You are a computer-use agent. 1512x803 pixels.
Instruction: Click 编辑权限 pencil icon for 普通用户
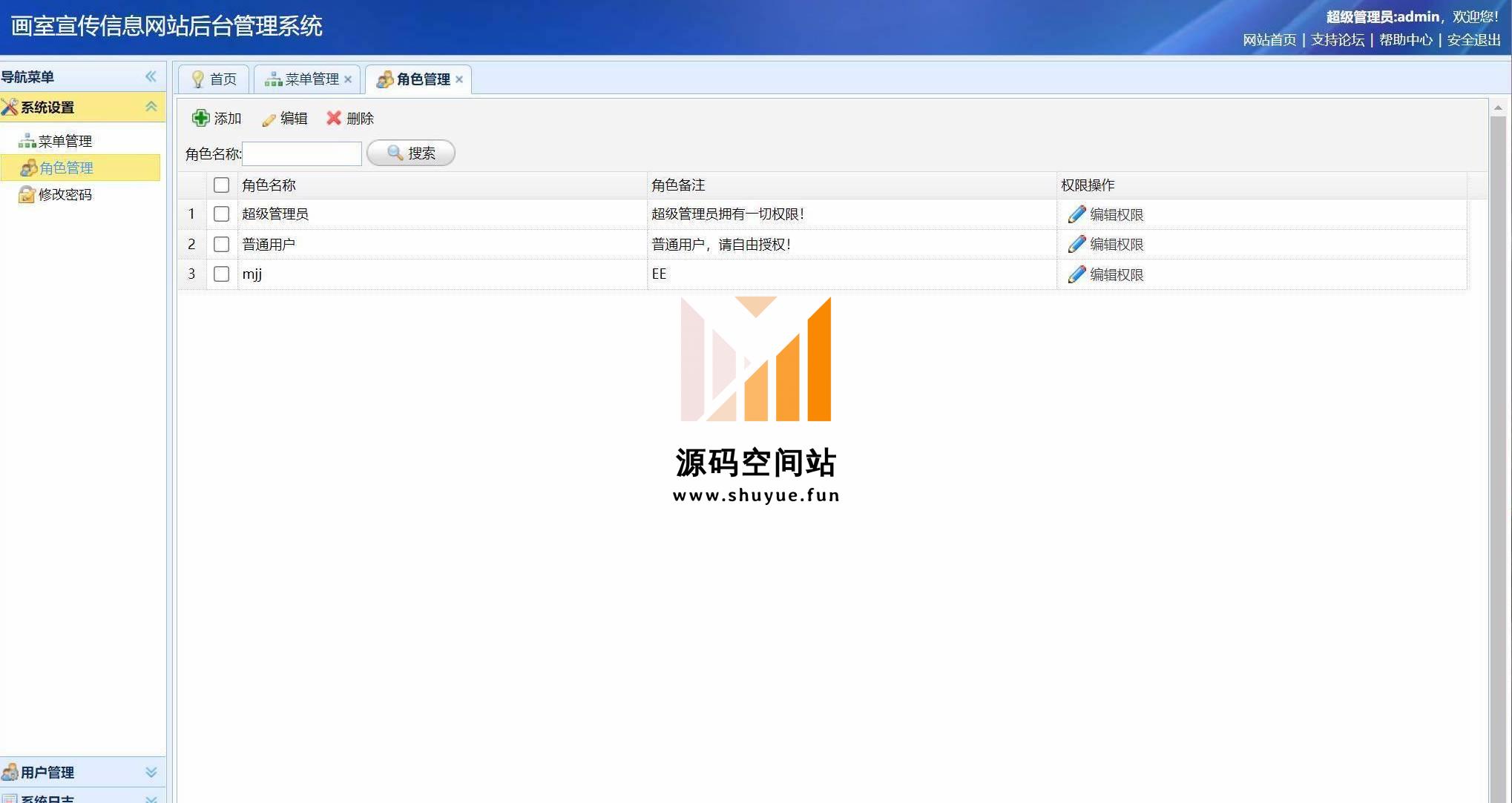pos(1077,244)
